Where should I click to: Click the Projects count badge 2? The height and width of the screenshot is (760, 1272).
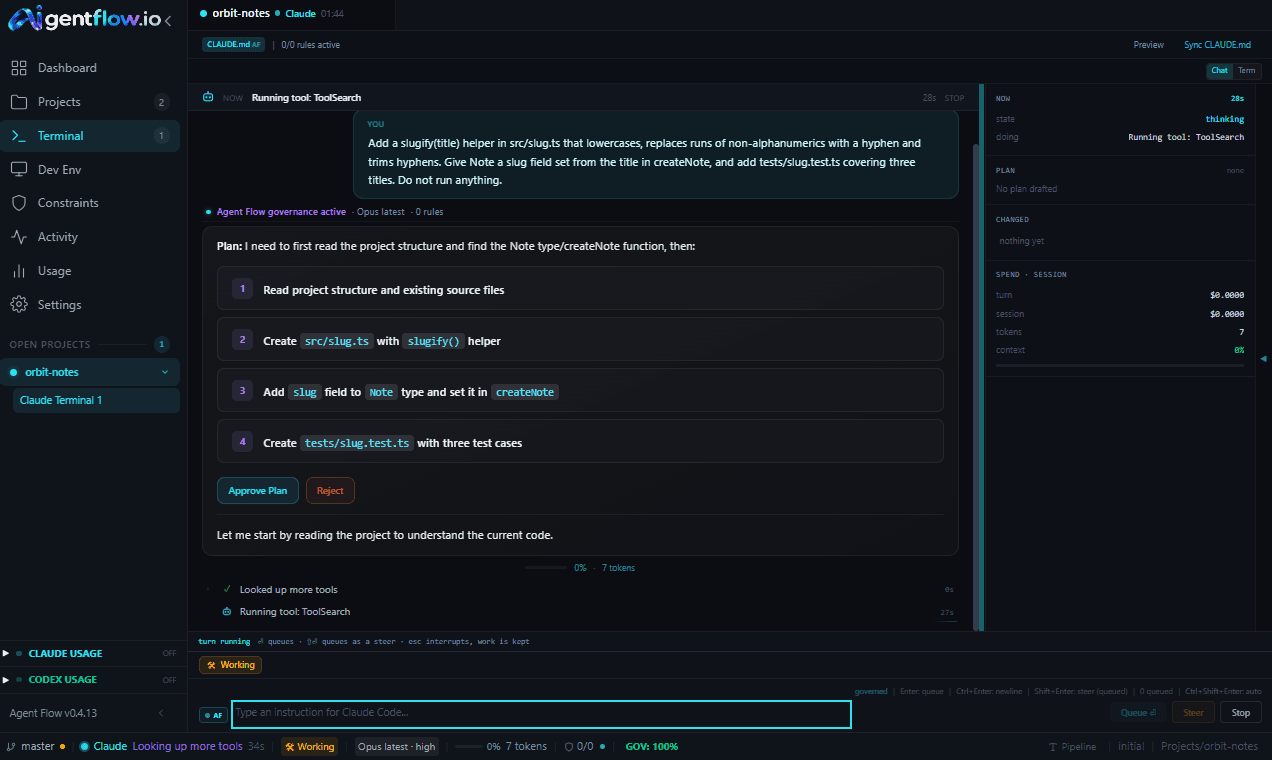click(162, 102)
